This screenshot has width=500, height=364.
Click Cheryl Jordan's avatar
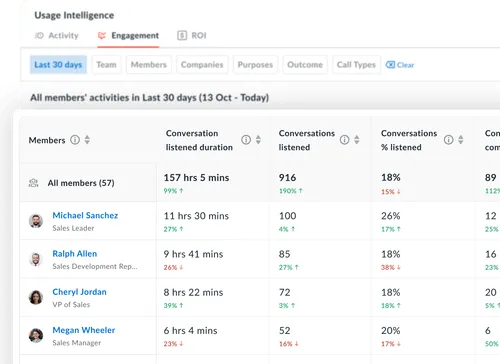36,297
